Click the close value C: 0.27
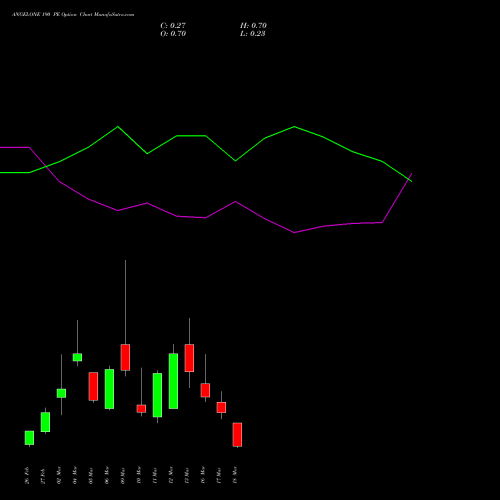This screenshot has height=500, width=500. point(173,26)
